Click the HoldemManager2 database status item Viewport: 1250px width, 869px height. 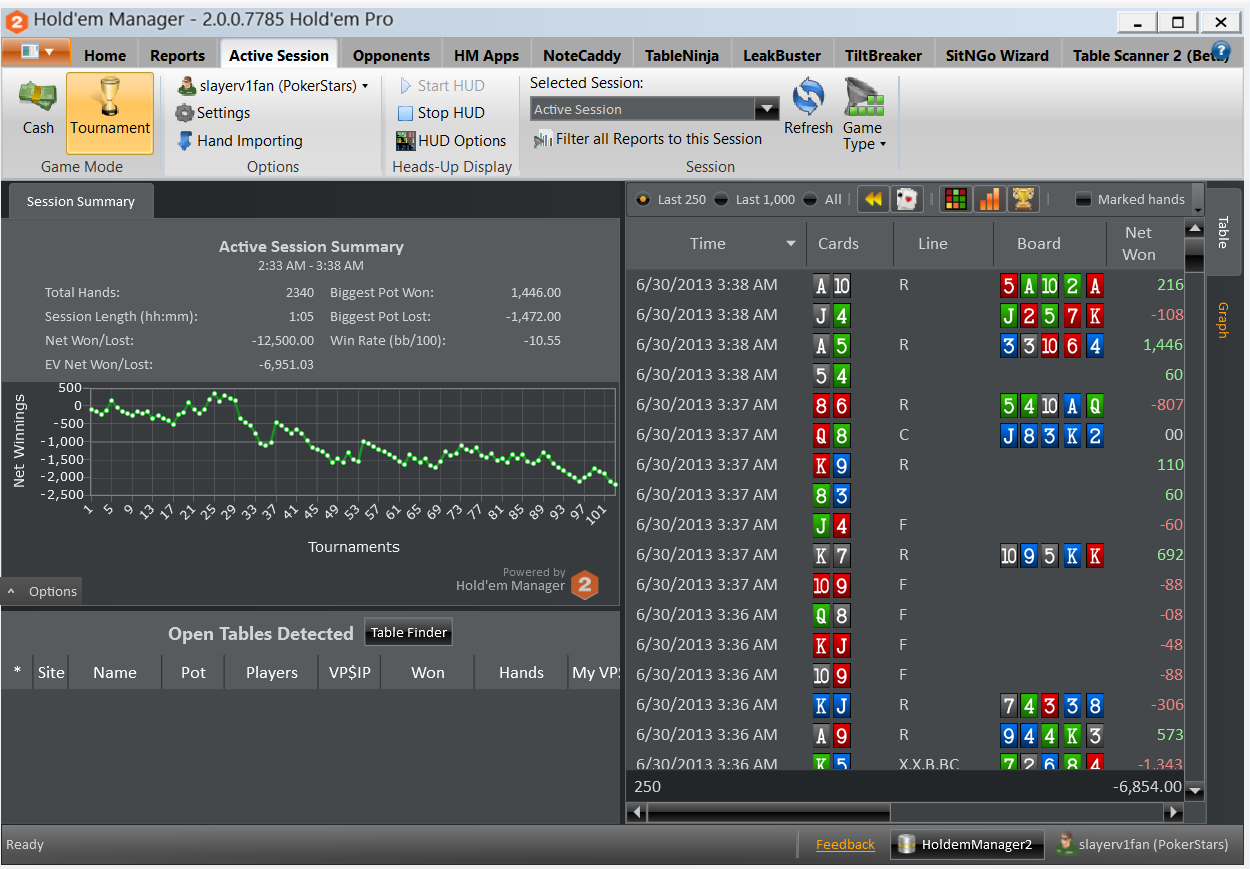coord(967,844)
